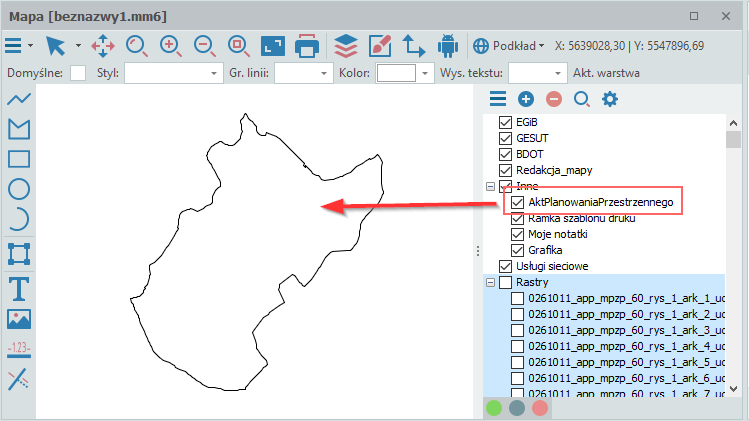Click the Android export icon
This screenshot has height=421, width=749.
(447, 46)
